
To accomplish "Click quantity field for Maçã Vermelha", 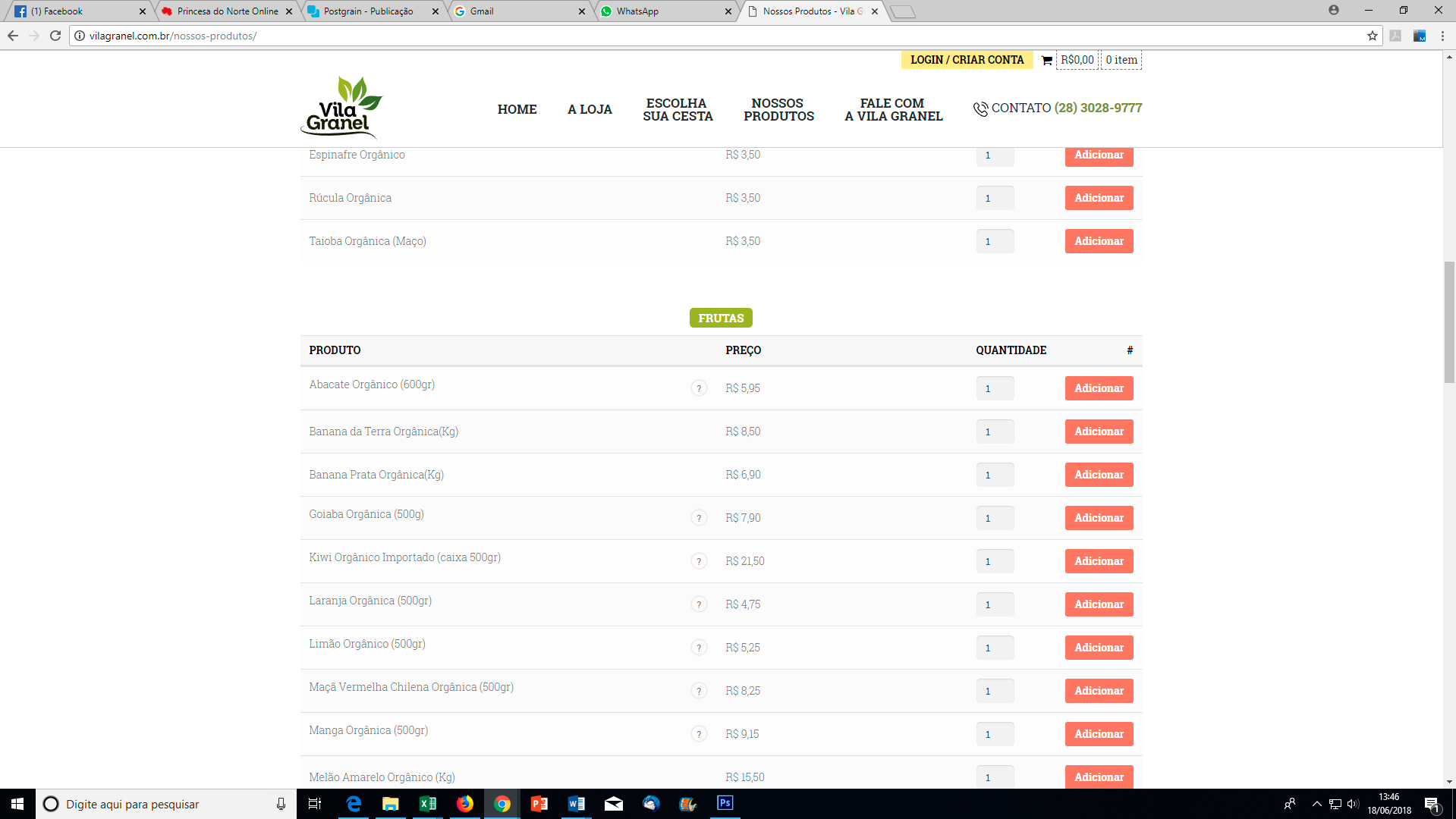I will coord(995,691).
